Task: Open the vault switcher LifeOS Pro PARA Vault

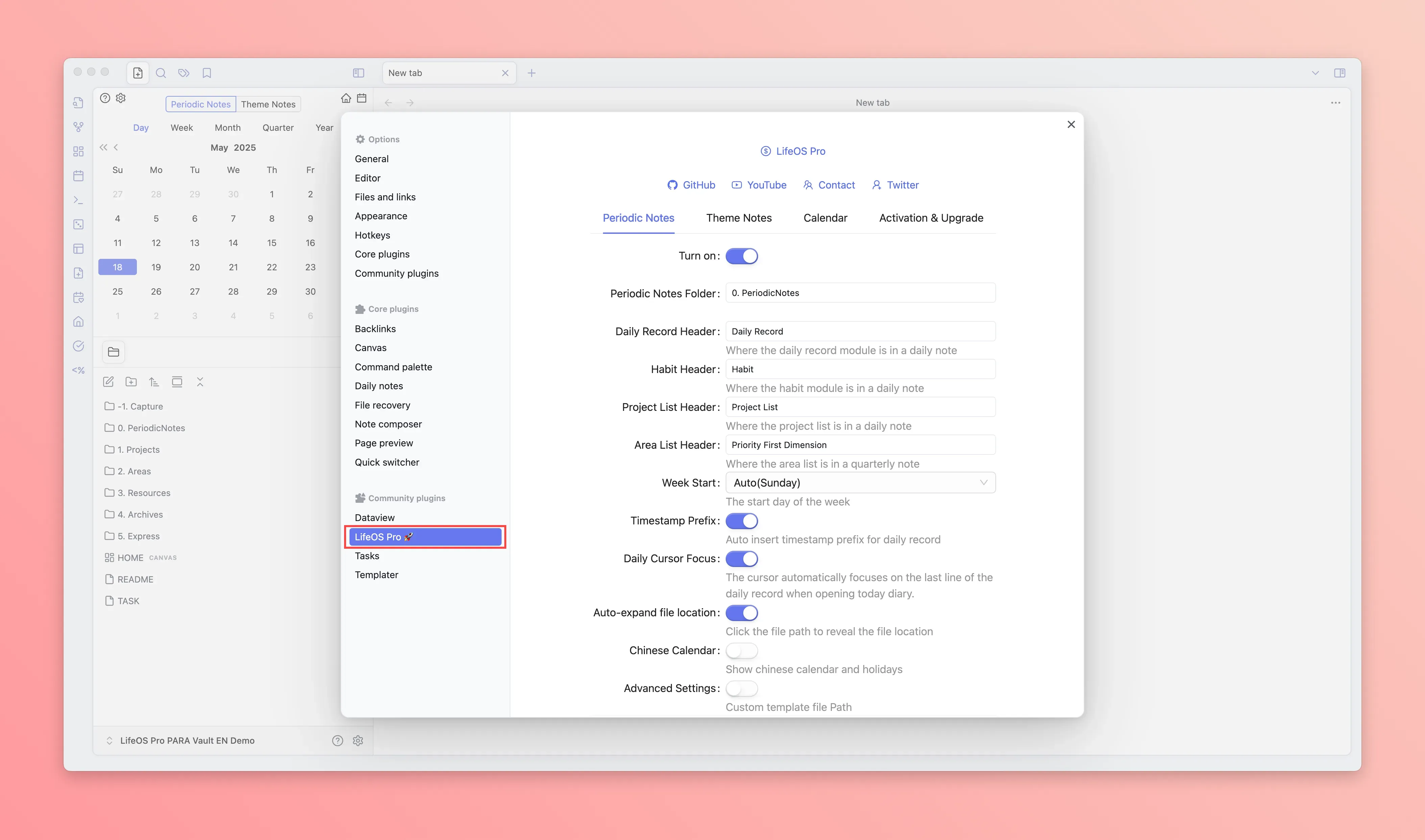Action: 187,740
